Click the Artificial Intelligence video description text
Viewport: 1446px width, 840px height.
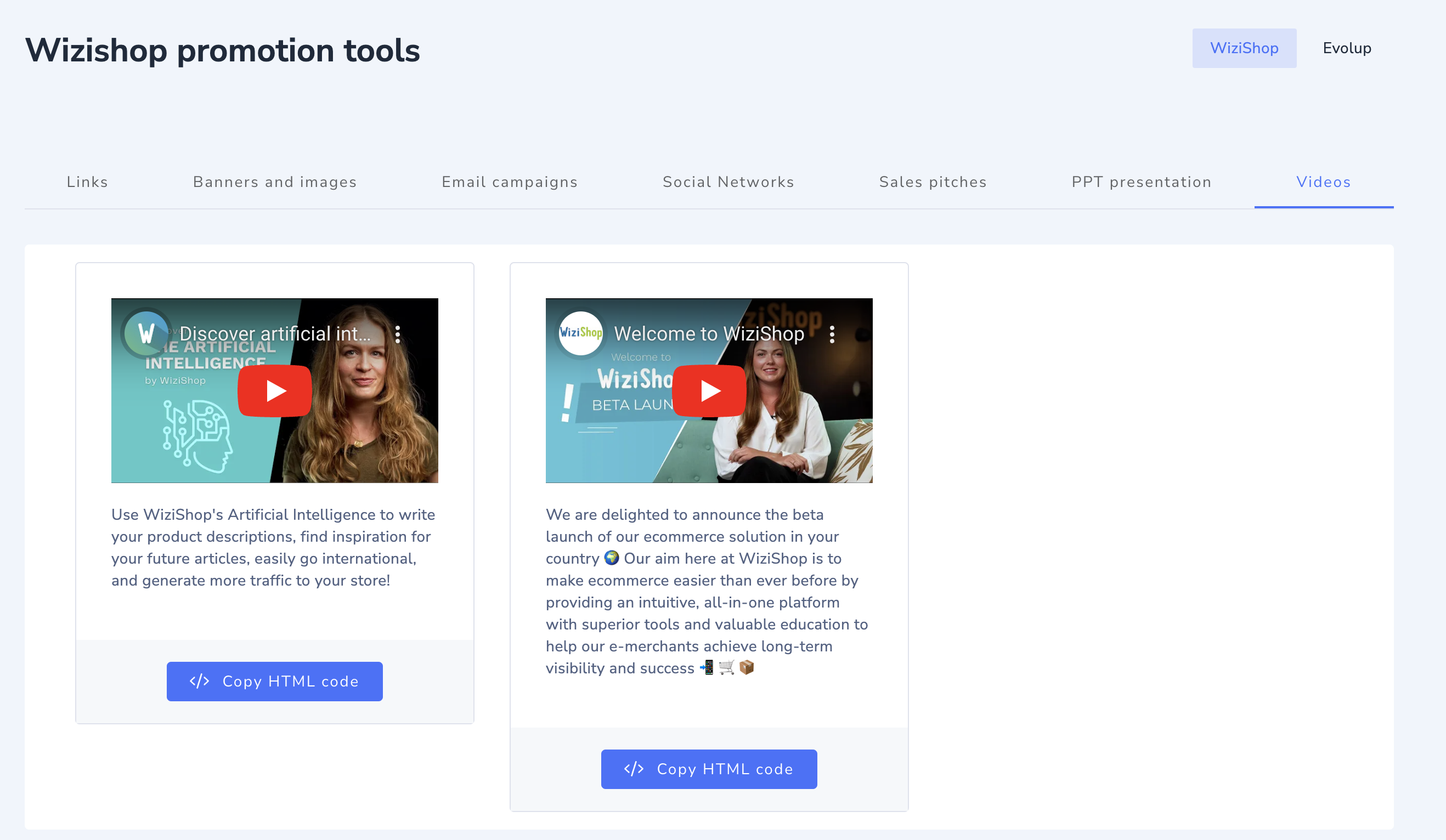pyautogui.click(x=274, y=547)
